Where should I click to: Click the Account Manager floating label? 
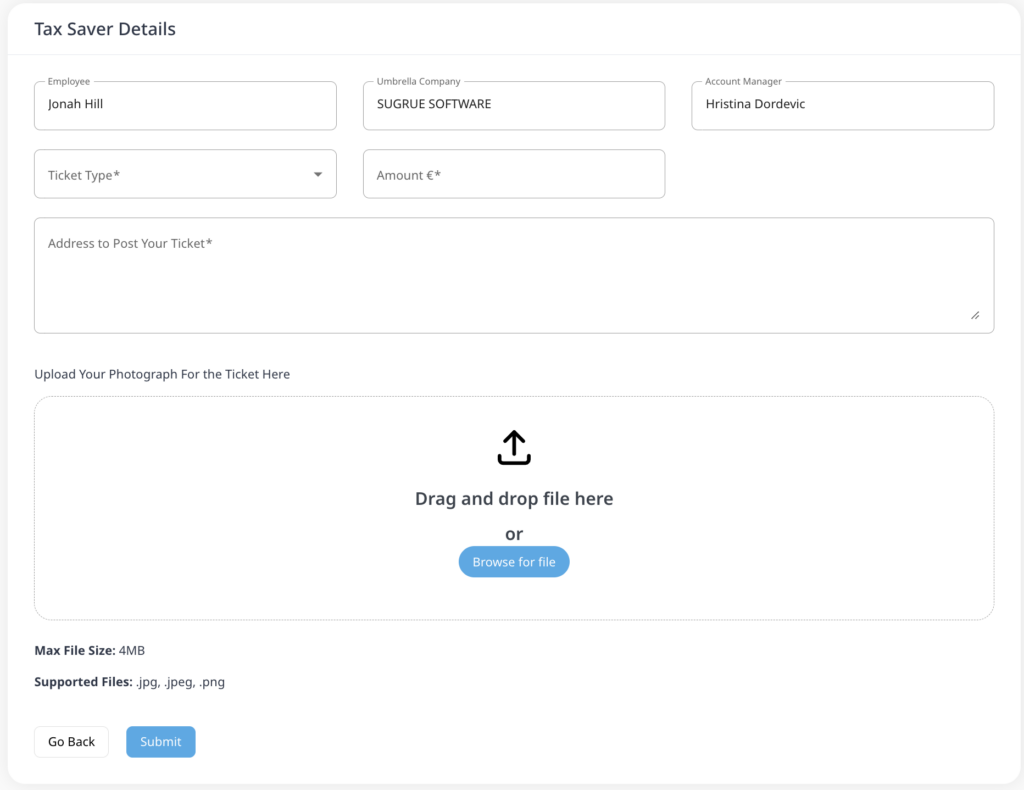tap(743, 82)
